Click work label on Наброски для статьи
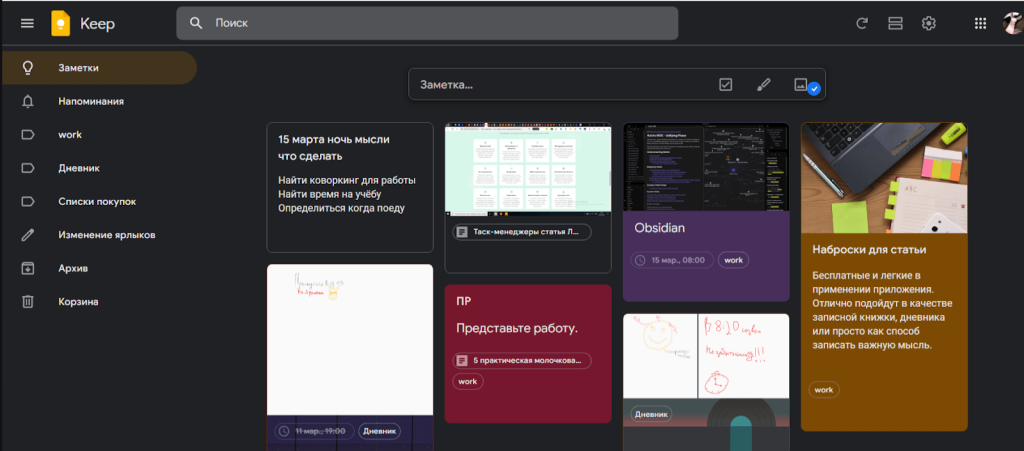The height and width of the screenshot is (451, 1024). [x=824, y=390]
